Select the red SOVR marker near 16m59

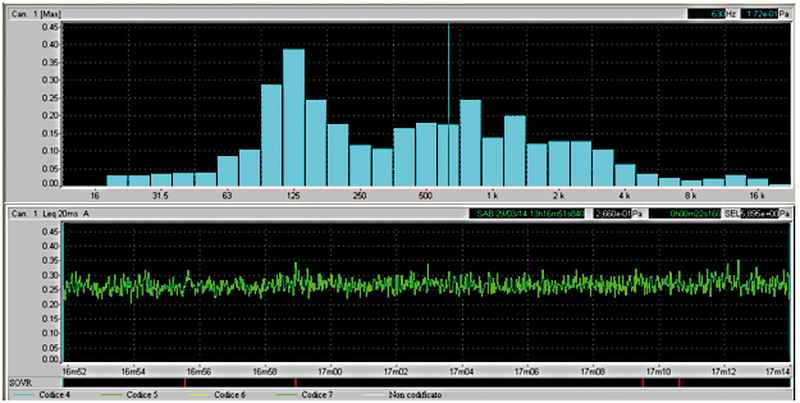tap(295, 382)
